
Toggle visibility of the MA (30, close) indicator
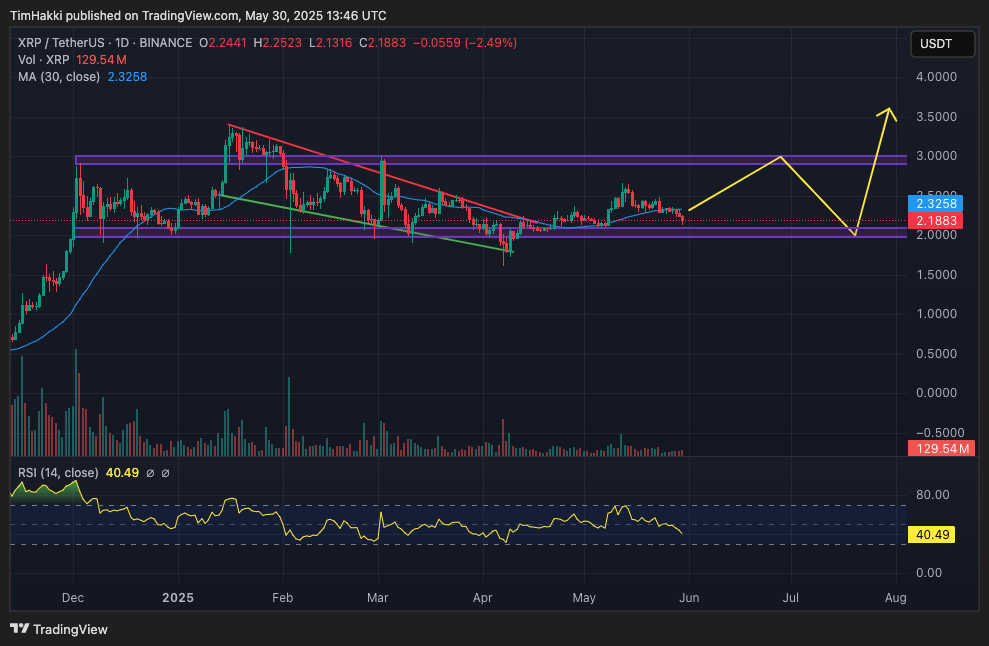[60, 78]
